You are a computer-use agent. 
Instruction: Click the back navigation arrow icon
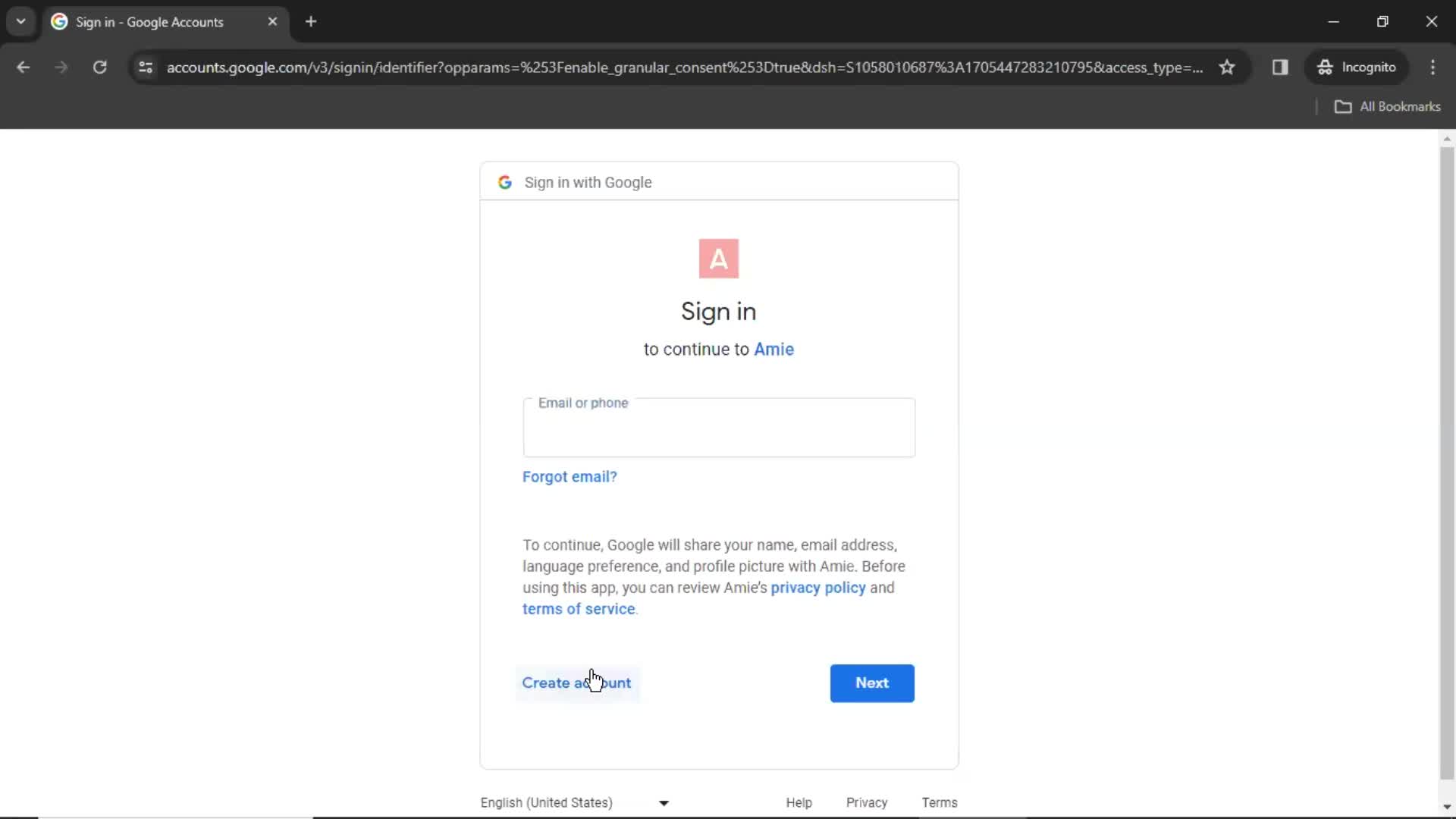(24, 67)
